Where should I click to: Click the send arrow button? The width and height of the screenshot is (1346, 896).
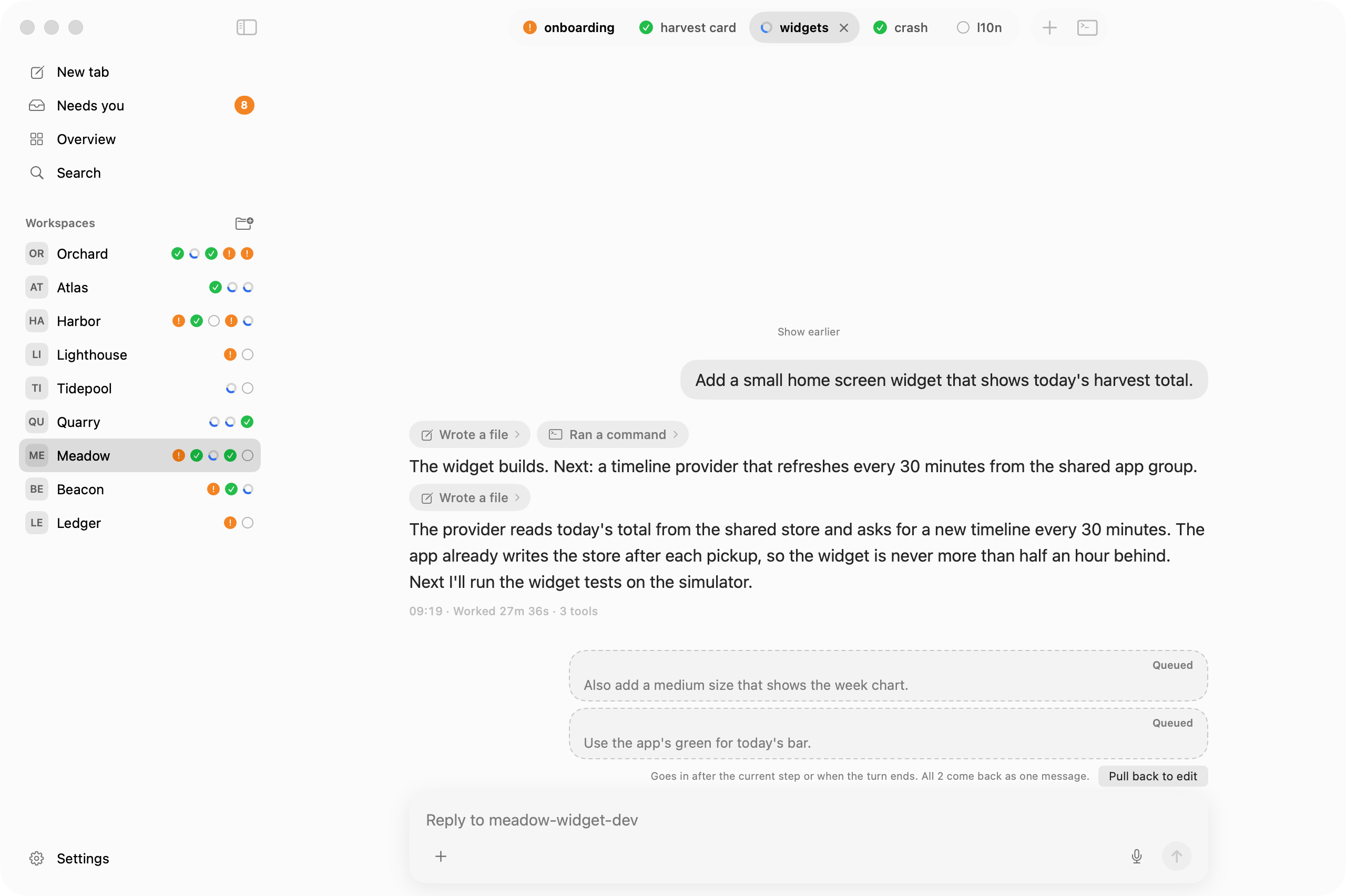1176,856
